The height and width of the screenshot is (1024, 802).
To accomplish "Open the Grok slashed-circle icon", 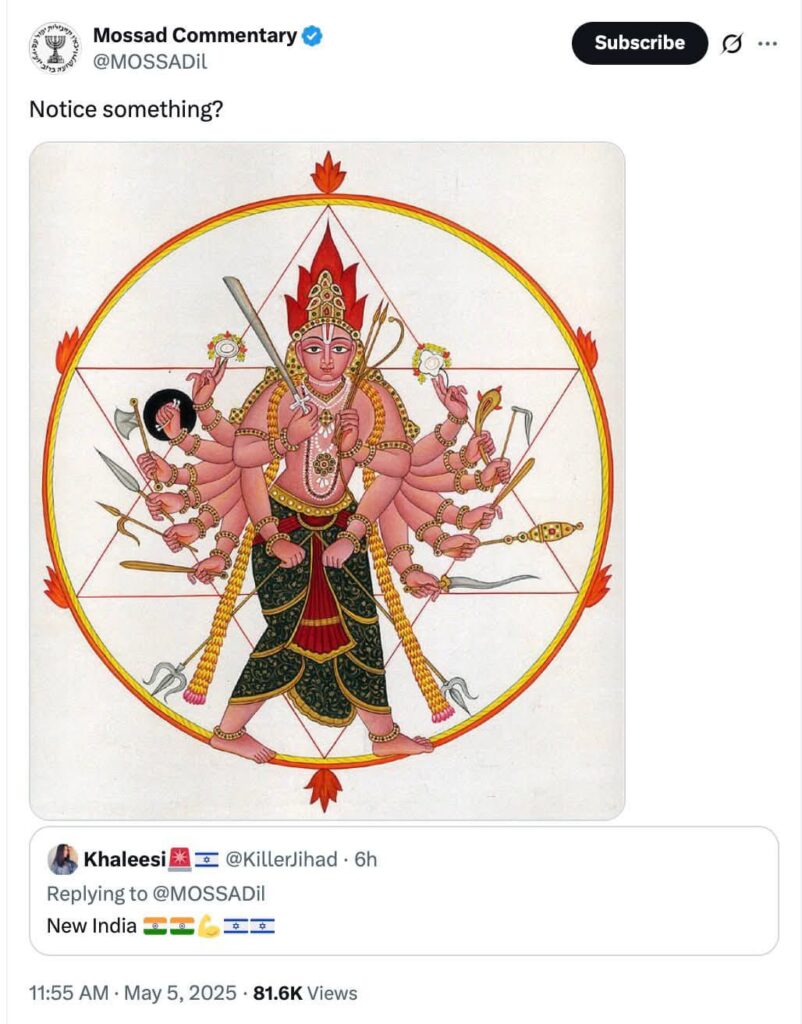I will [x=731, y=44].
